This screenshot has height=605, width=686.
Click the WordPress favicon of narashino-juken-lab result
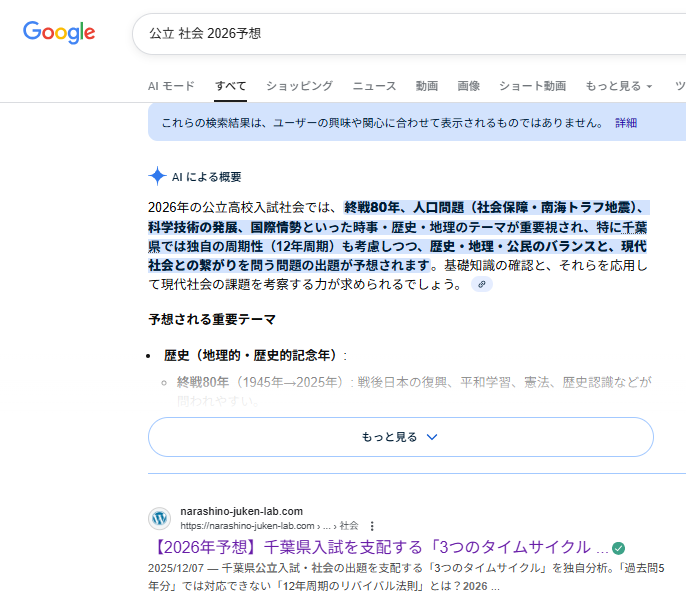pyautogui.click(x=160, y=518)
